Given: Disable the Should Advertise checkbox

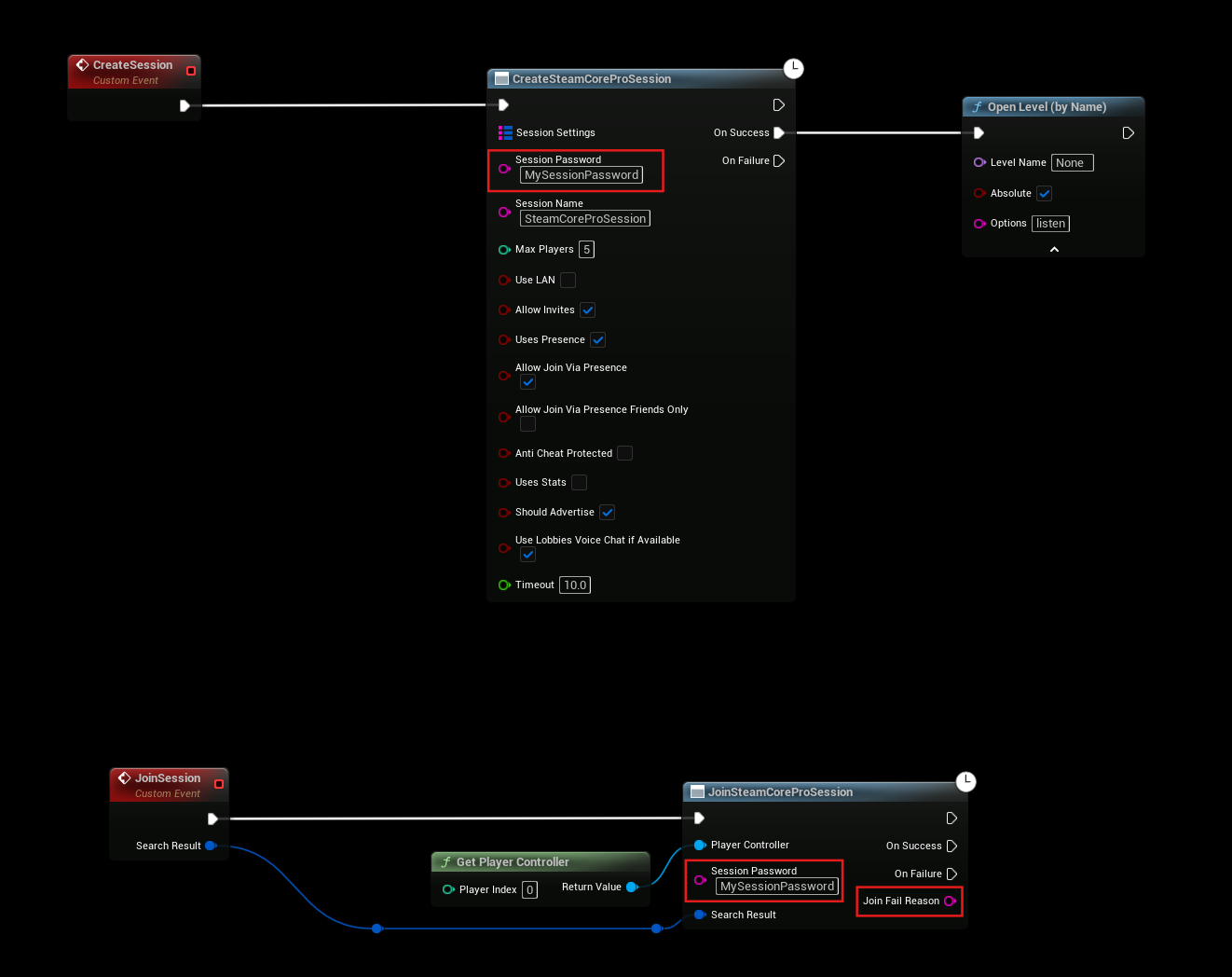Looking at the screenshot, I should (608, 513).
